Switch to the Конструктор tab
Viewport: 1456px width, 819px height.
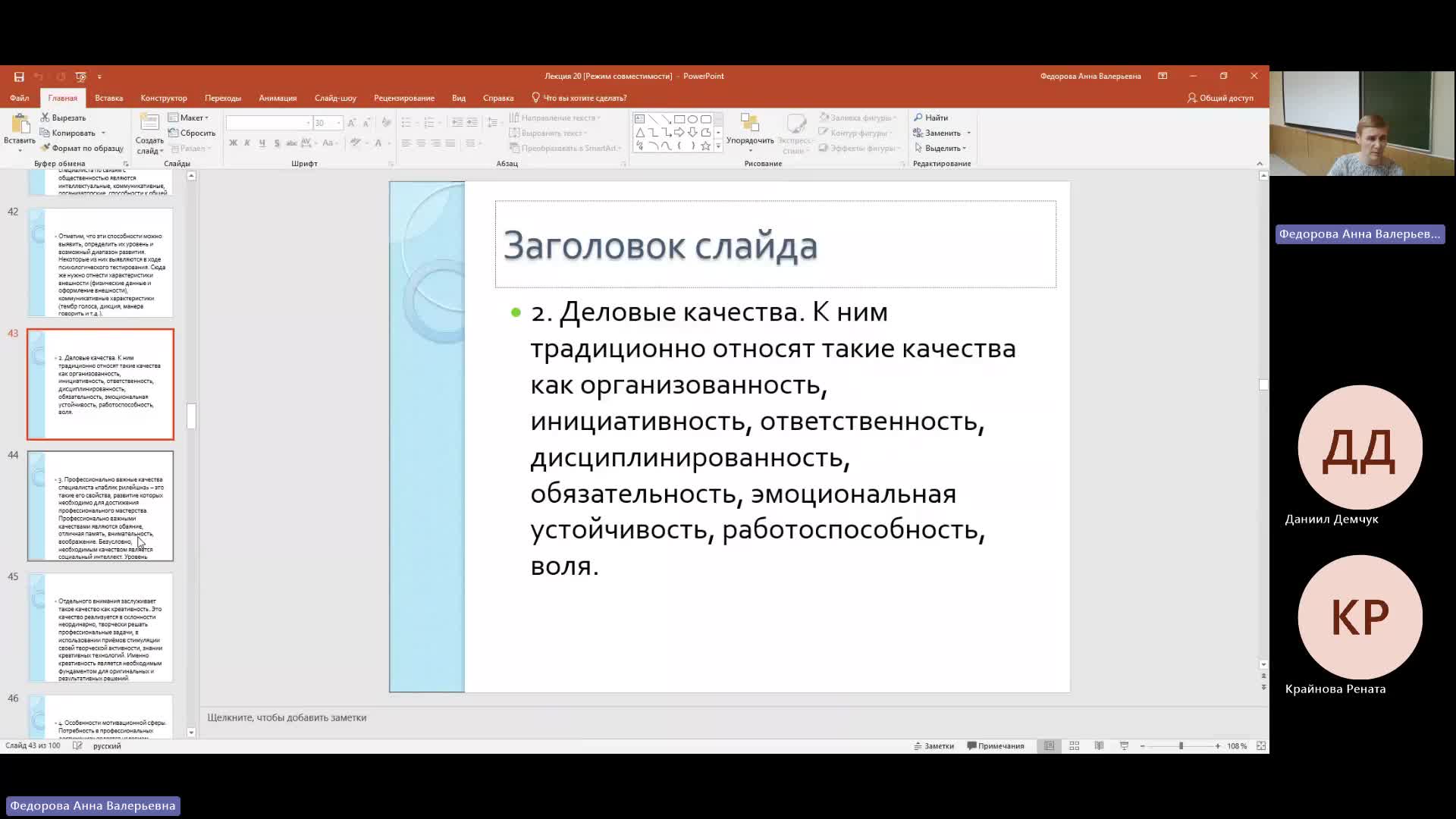164,98
